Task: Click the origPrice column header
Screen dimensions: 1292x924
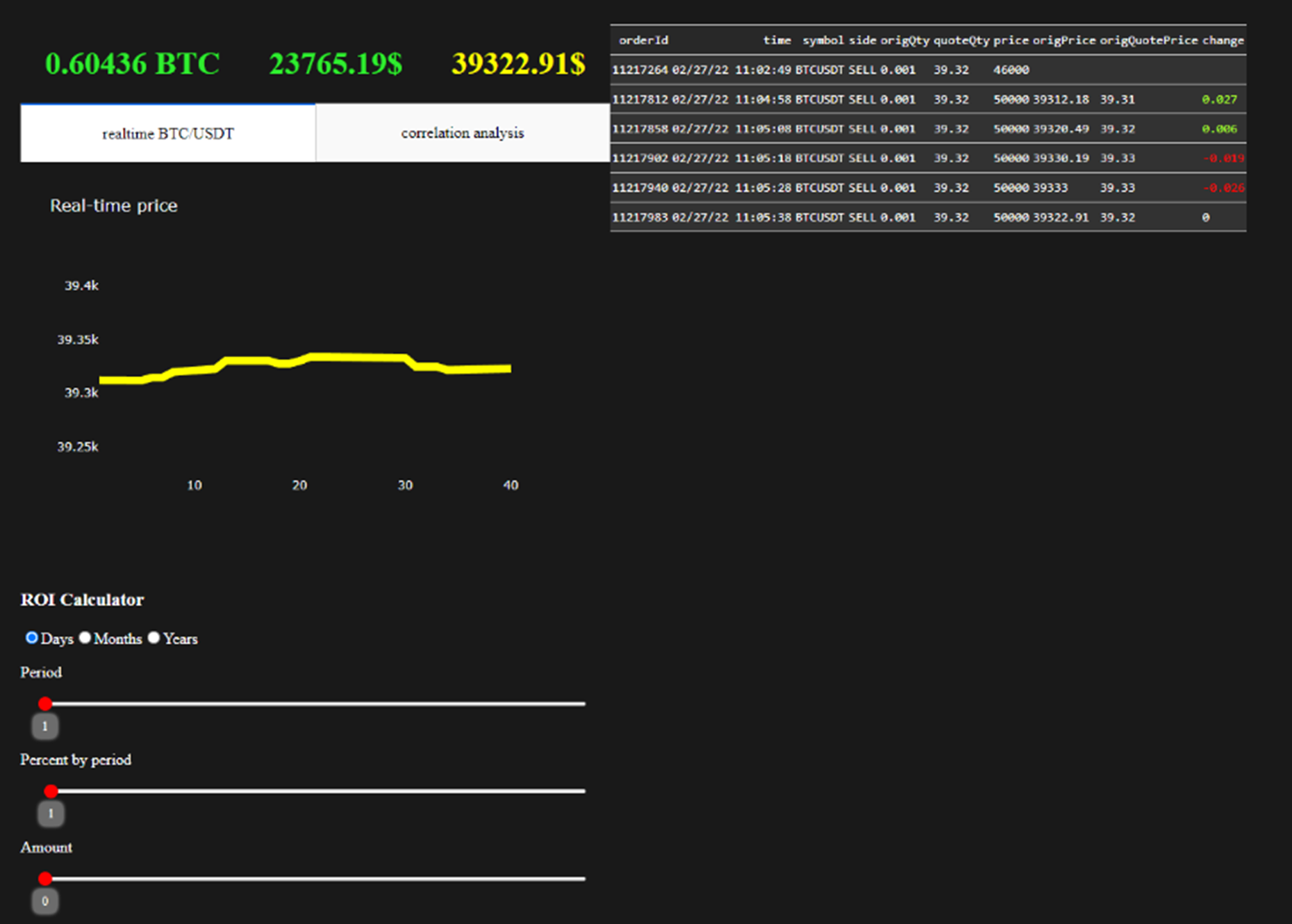Action: (1063, 40)
